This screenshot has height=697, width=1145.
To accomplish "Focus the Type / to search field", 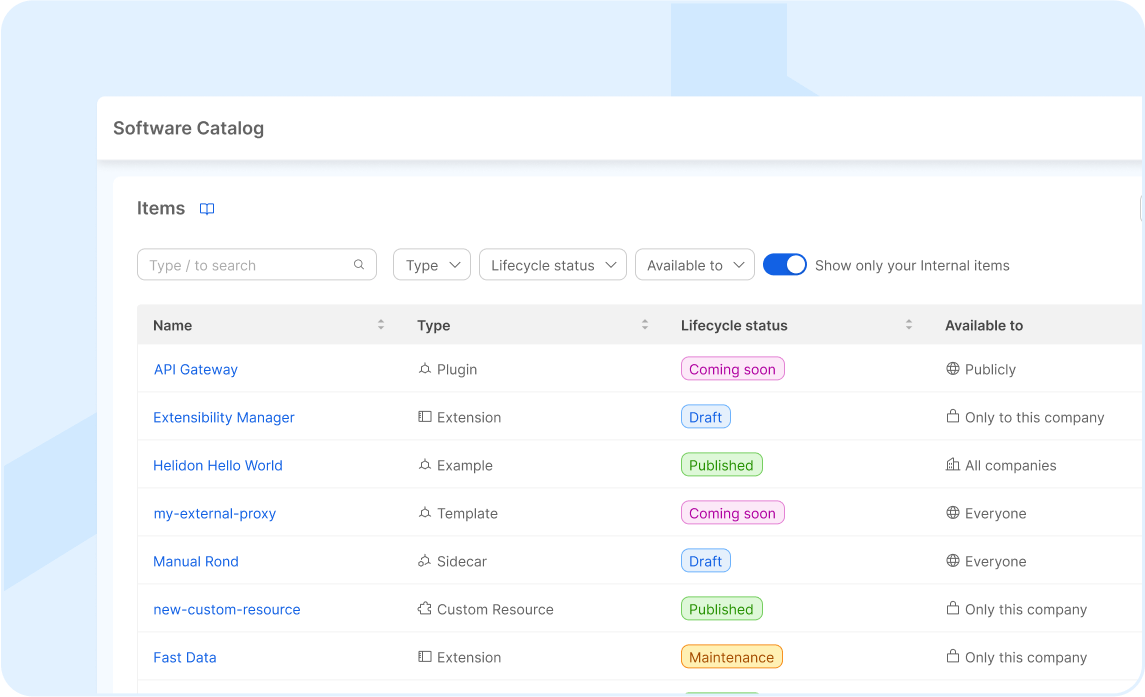I will click(x=256, y=264).
